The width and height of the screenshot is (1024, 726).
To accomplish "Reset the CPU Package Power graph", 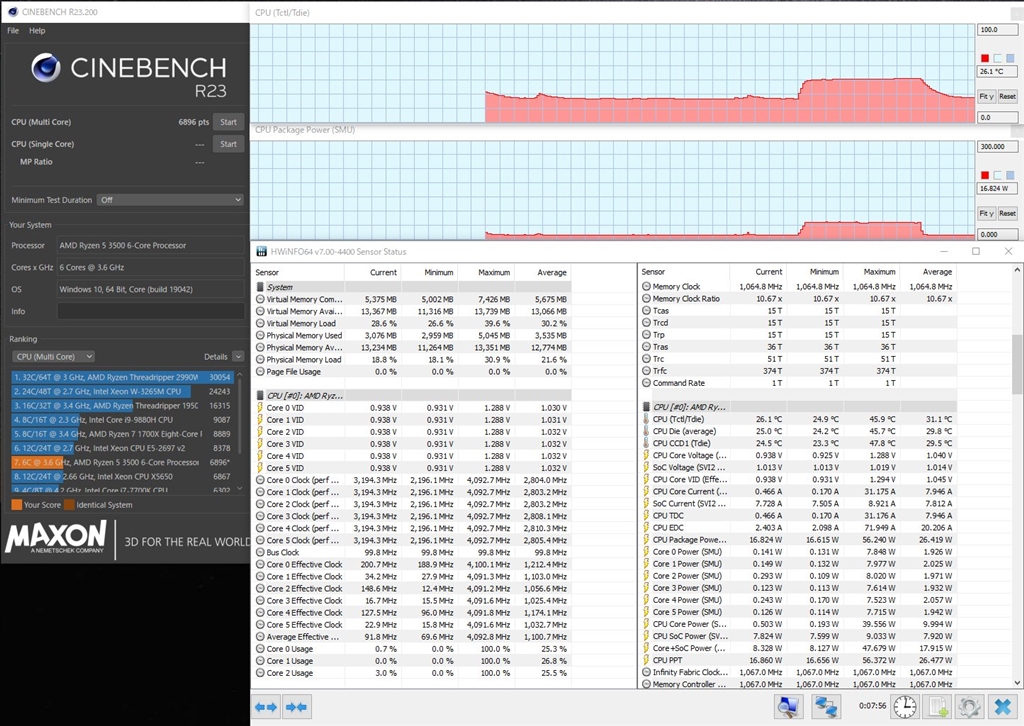I will [1007, 213].
